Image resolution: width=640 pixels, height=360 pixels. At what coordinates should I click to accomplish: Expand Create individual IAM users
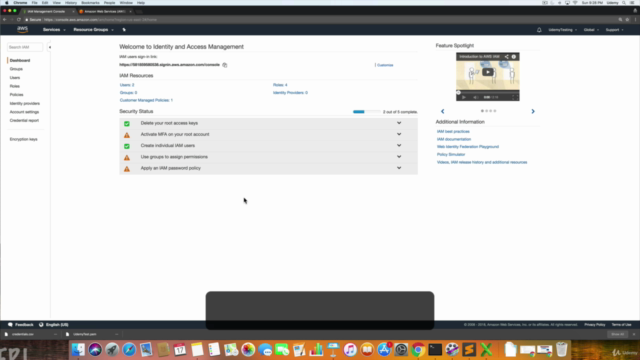click(399, 145)
